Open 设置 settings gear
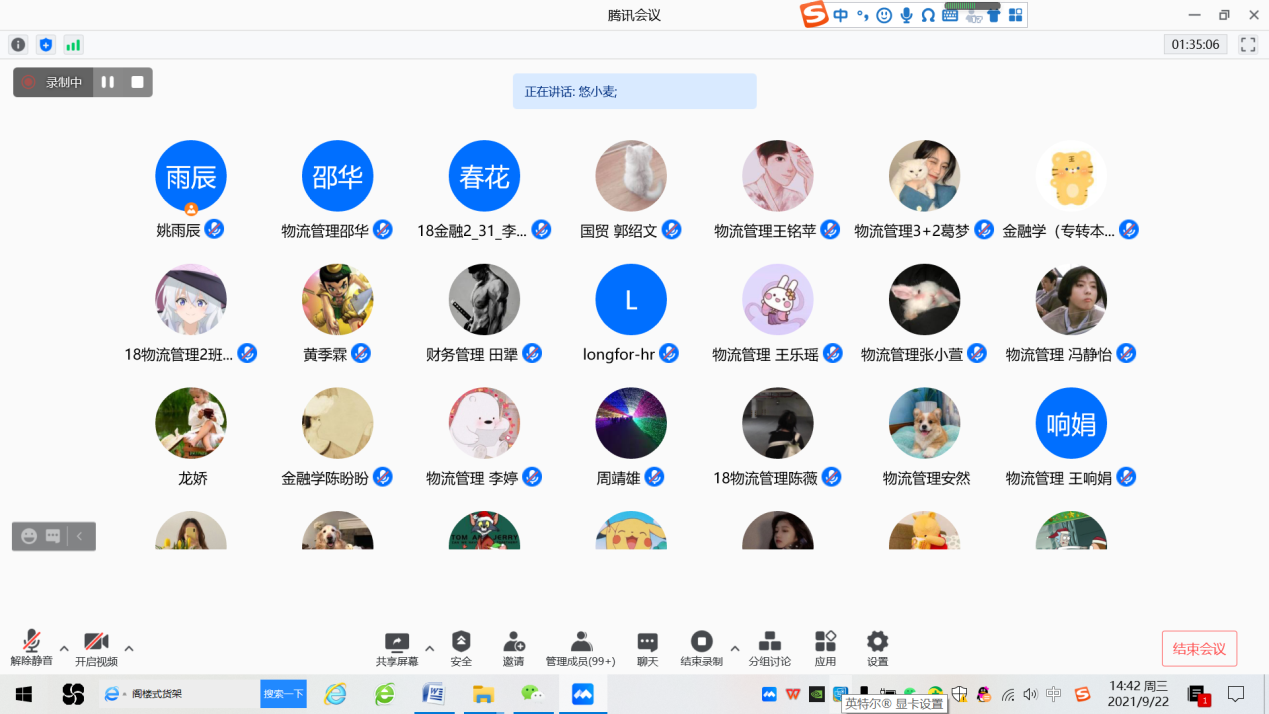This screenshot has width=1269, height=714. point(877,648)
